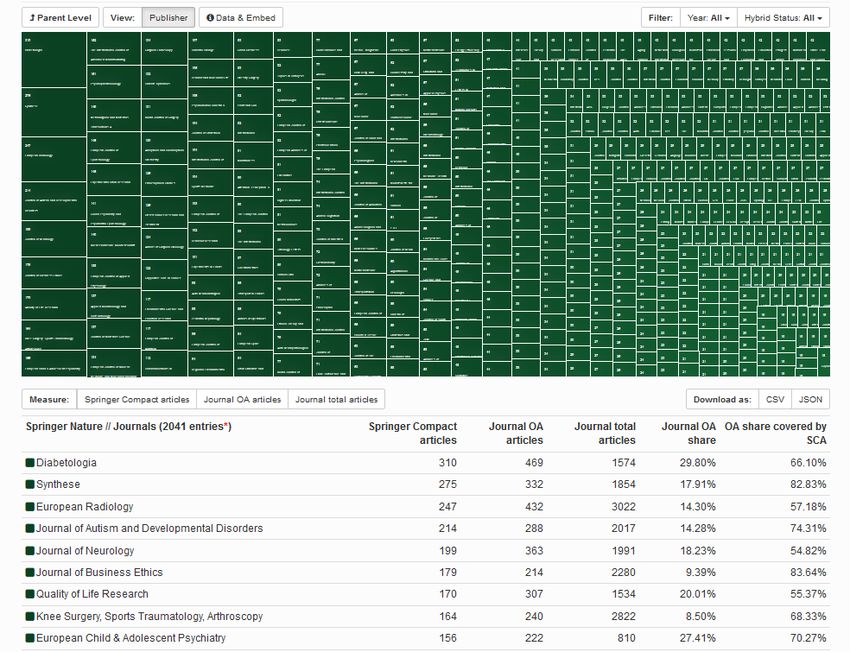Screen dimensions: 850x652
Task: Download the data as JSON
Action: click(x=810, y=399)
